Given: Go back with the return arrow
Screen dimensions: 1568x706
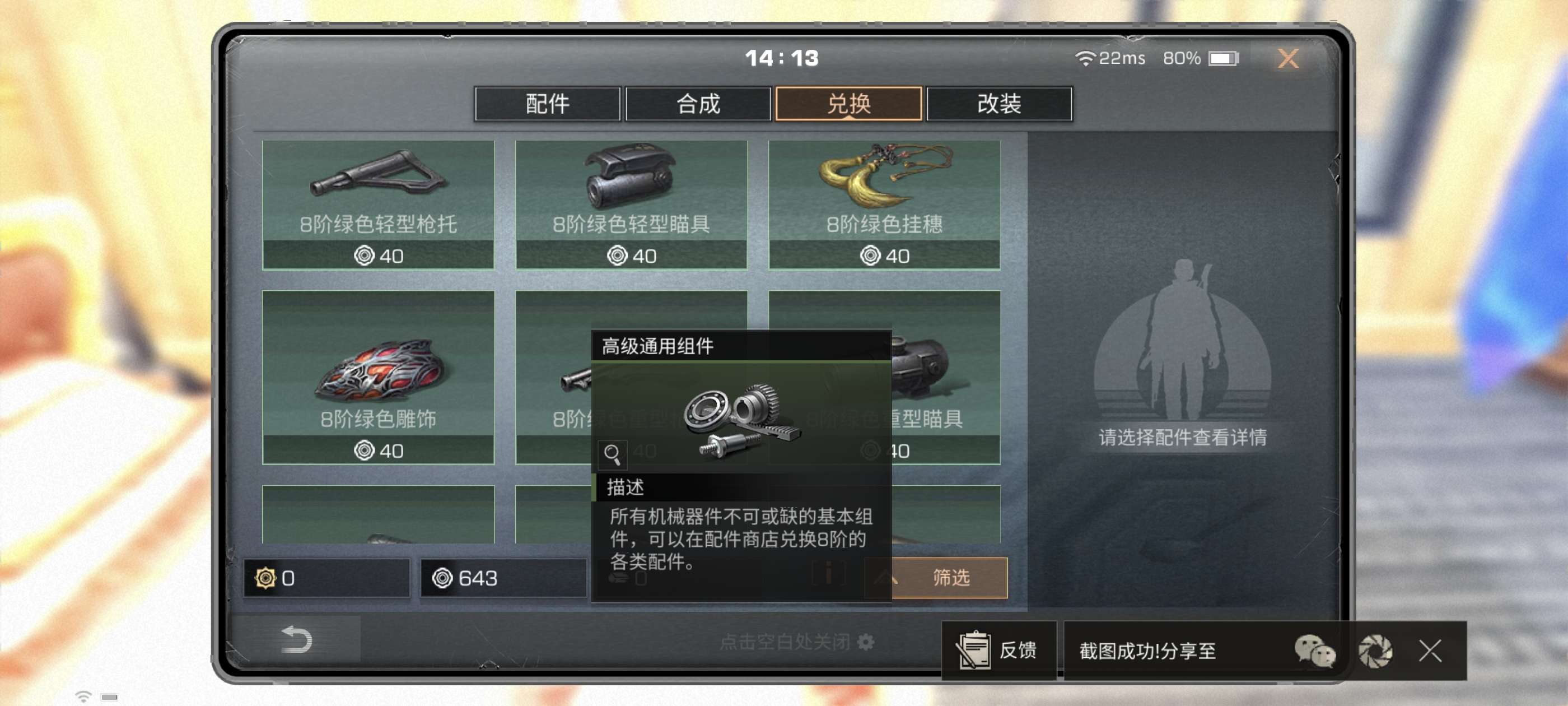Looking at the screenshot, I should 296,640.
